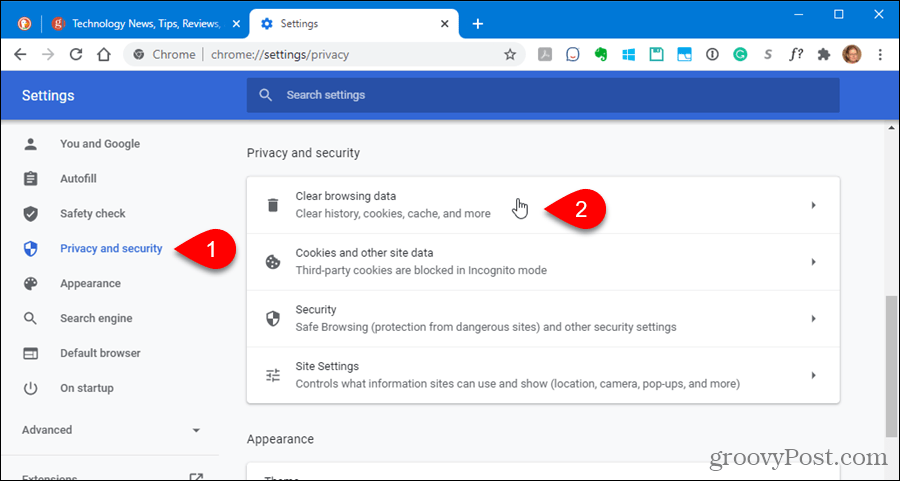Expand the Site Settings row arrow

click(x=813, y=375)
